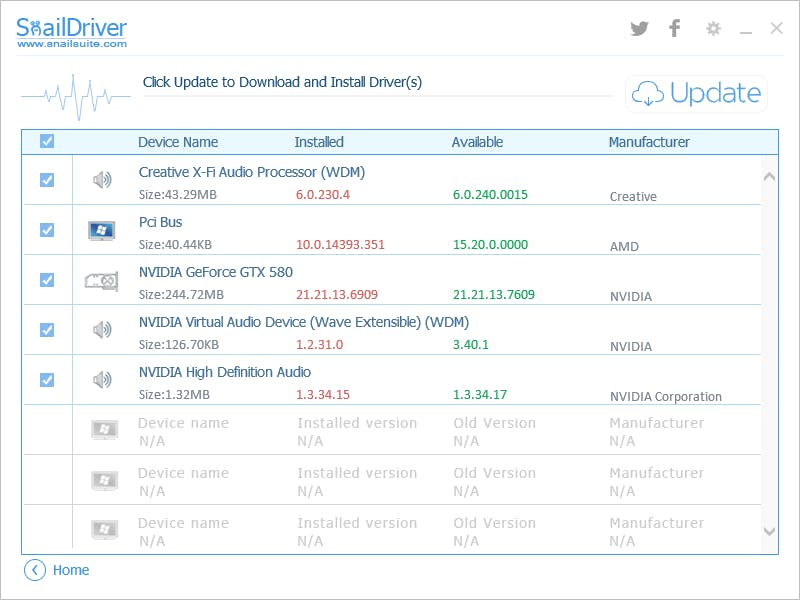Click installed version 10.0.14393.351
The width and height of the screenshot is (800, 600).
[x=340, y=244]
